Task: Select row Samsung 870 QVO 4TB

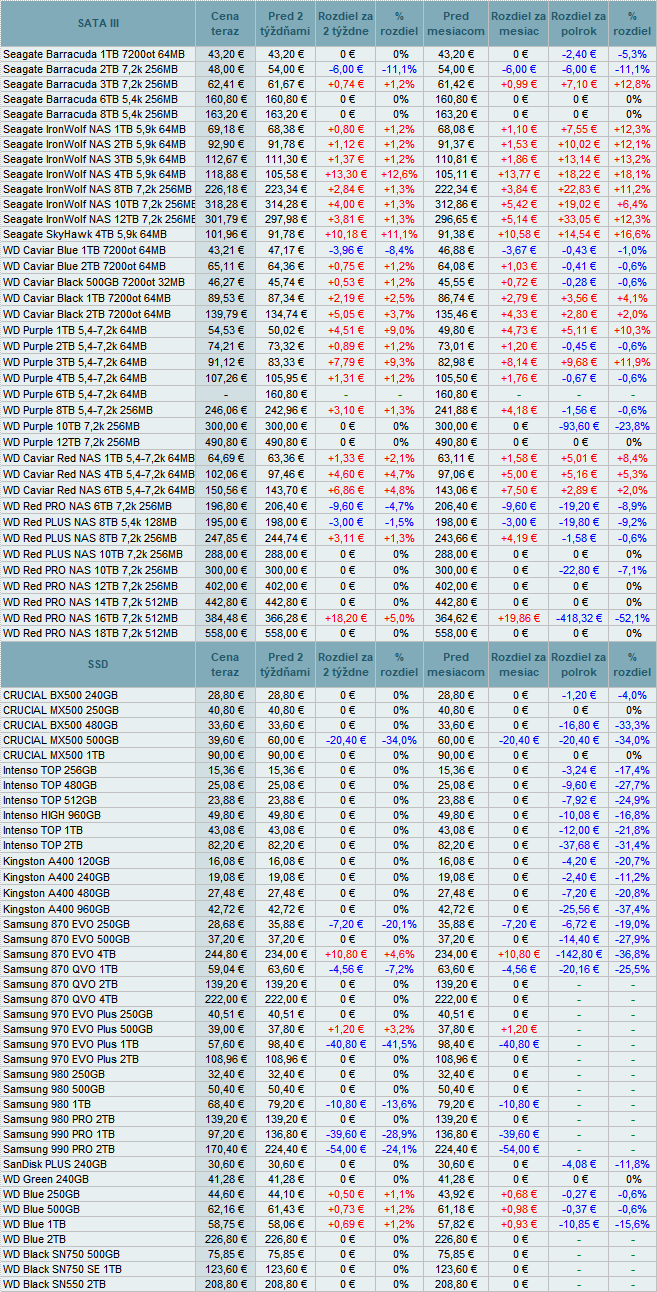Action: [328, 999]
